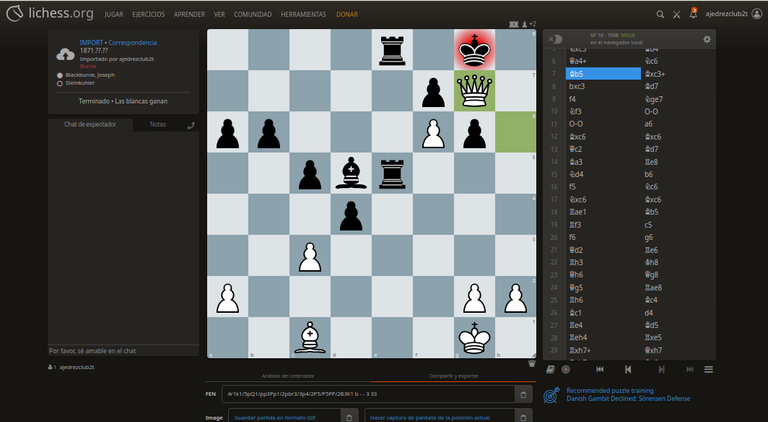Open the search magnifier icon
This screenshot has height=422, width=768.
click(x=660, y=14)
